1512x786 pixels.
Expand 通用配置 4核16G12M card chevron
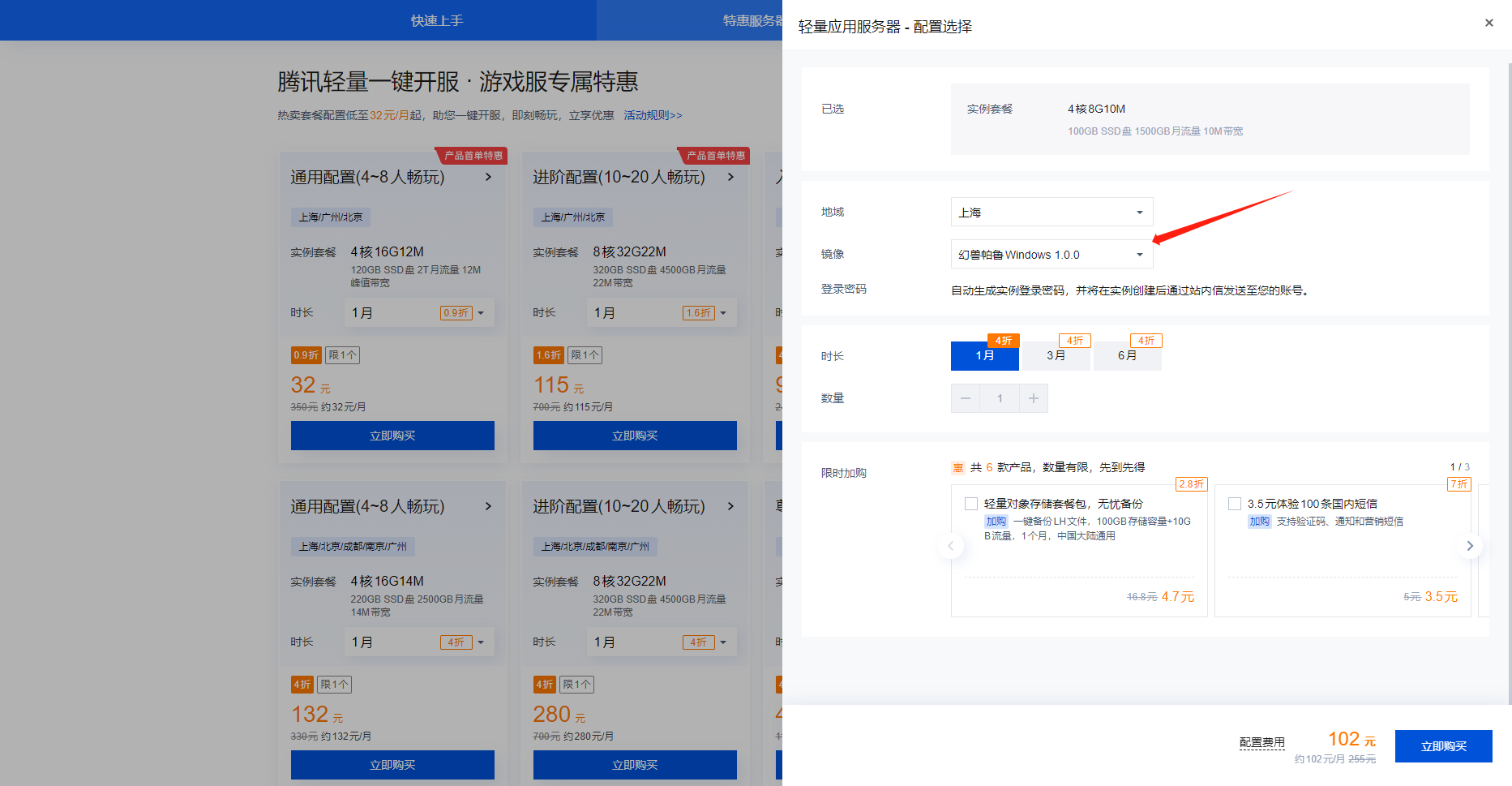tap(488, 177)
